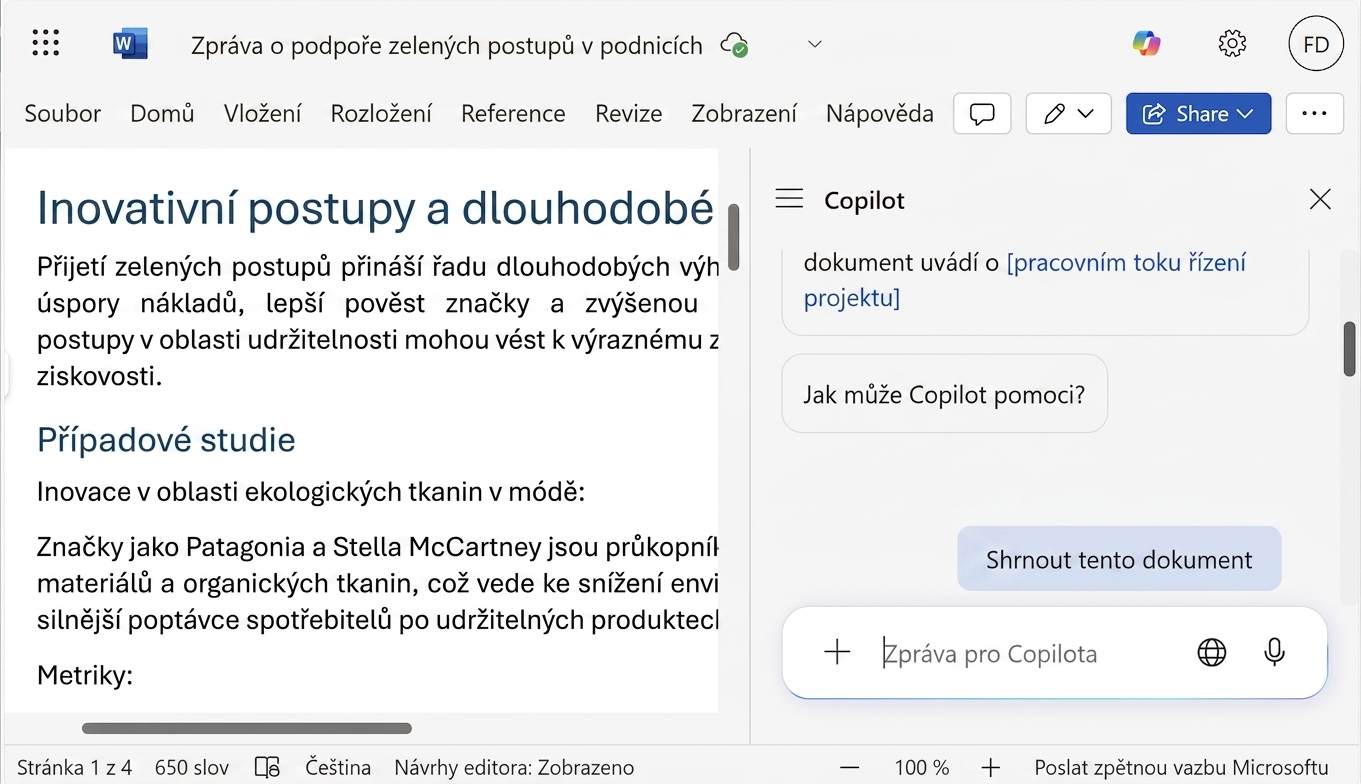Viewport: 1361px width, 784px height.
Task: Open the '650 slov' word count
Action: pos(192,767)
